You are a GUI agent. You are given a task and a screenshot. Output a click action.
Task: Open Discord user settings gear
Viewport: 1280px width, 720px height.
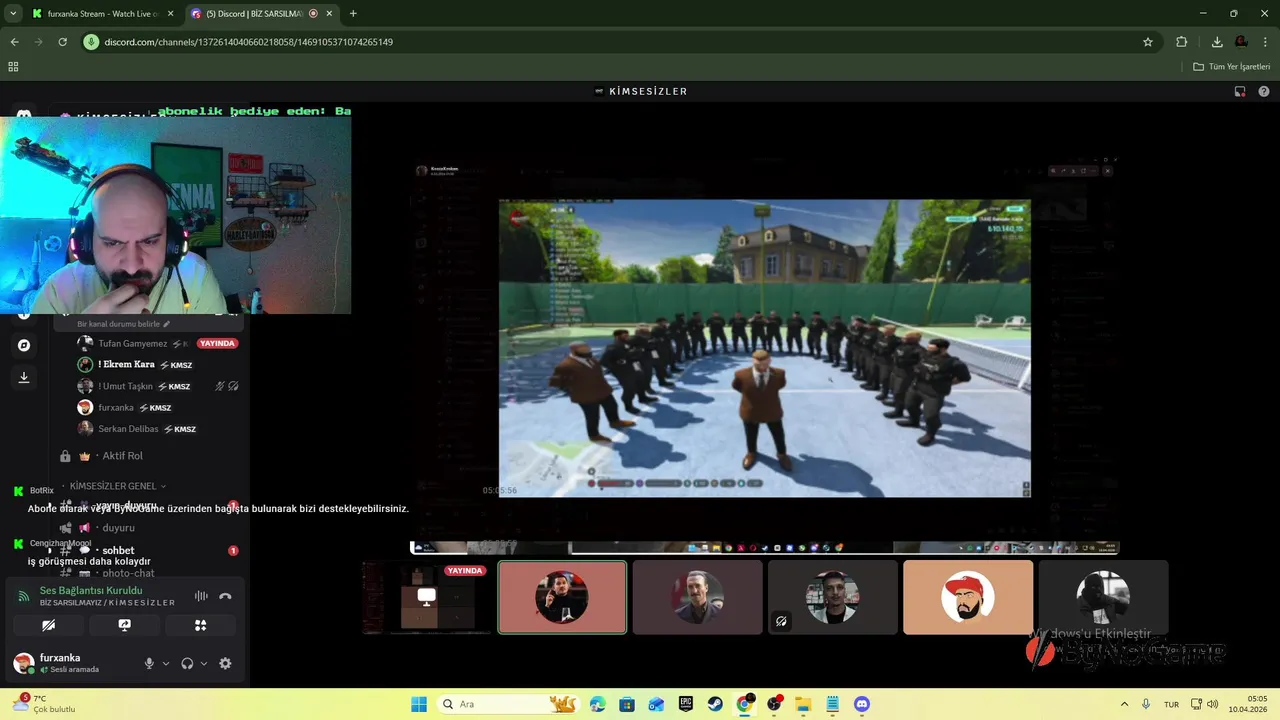[225, 663]
